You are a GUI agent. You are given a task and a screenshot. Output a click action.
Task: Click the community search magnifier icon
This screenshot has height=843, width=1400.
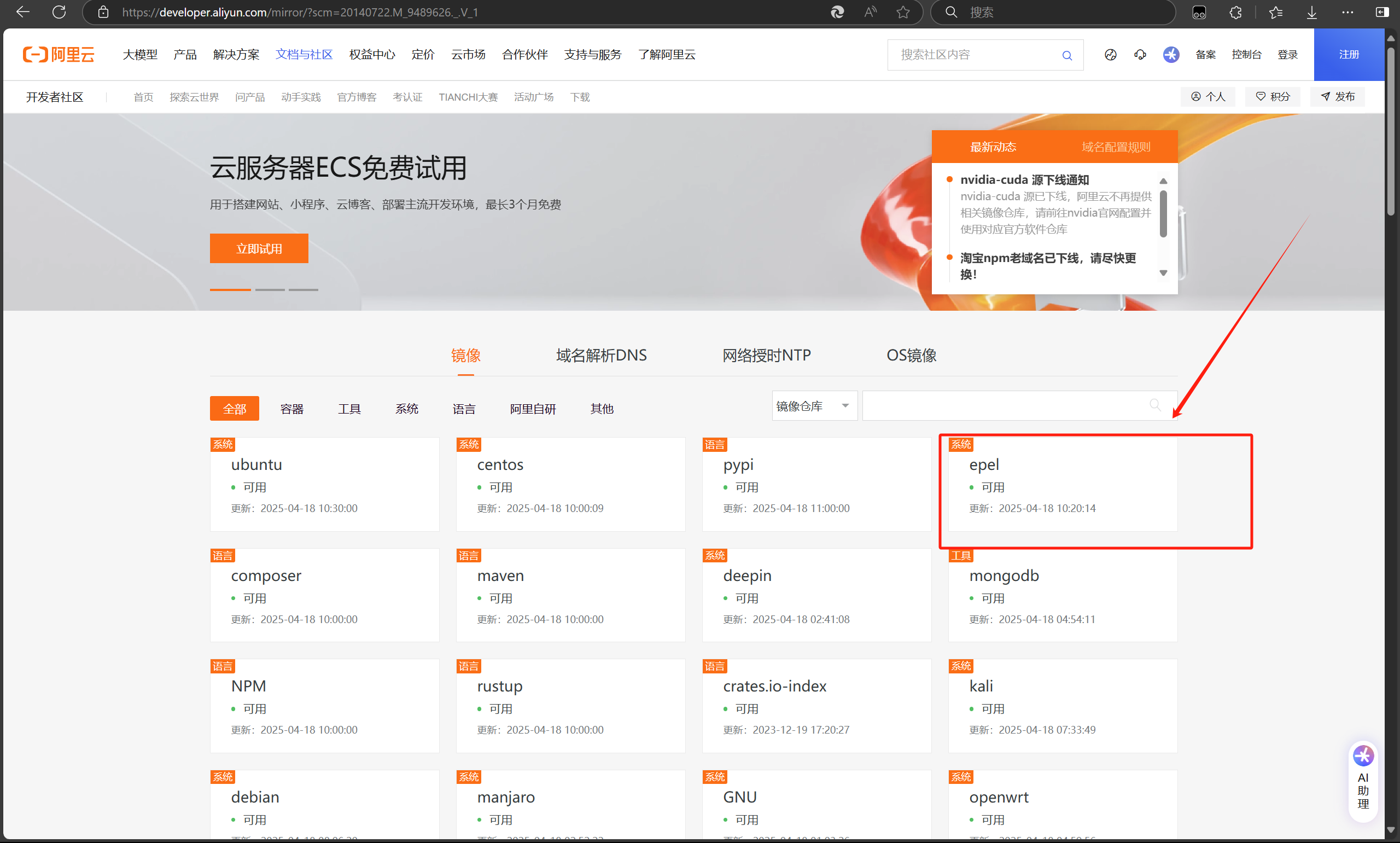[1067, 55]
